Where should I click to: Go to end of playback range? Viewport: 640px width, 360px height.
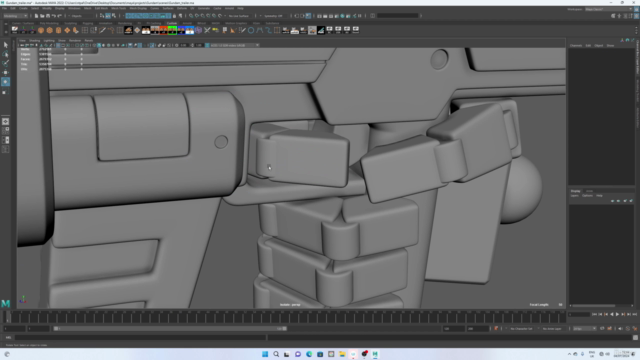[634, 314]
